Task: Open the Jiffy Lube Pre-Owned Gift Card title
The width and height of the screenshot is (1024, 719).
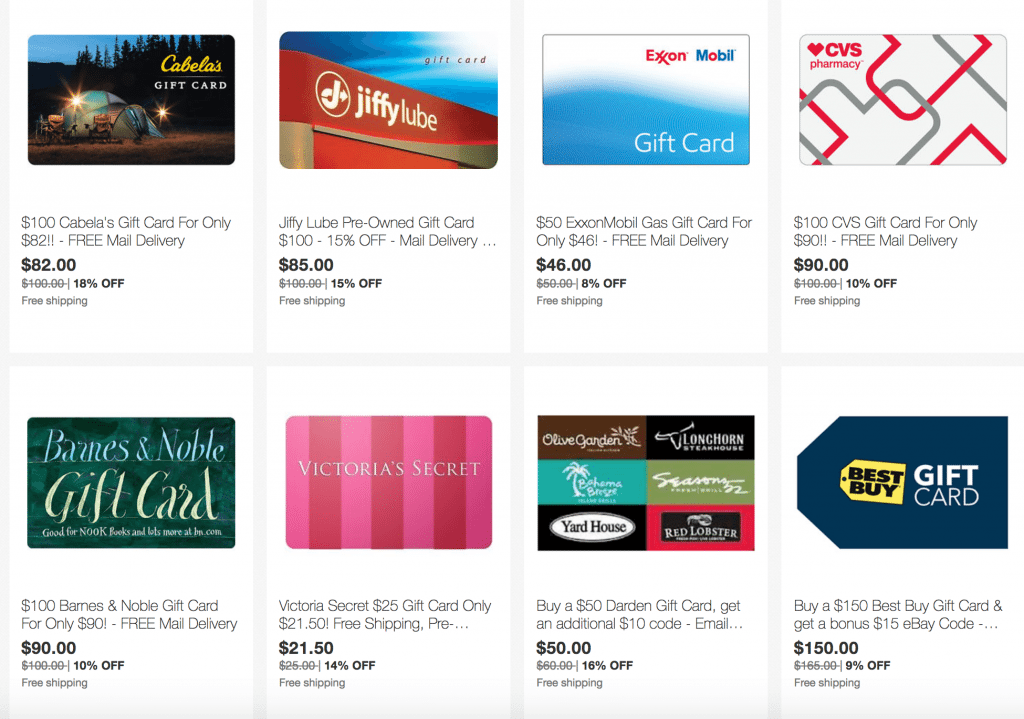Action: coord(388,231)
